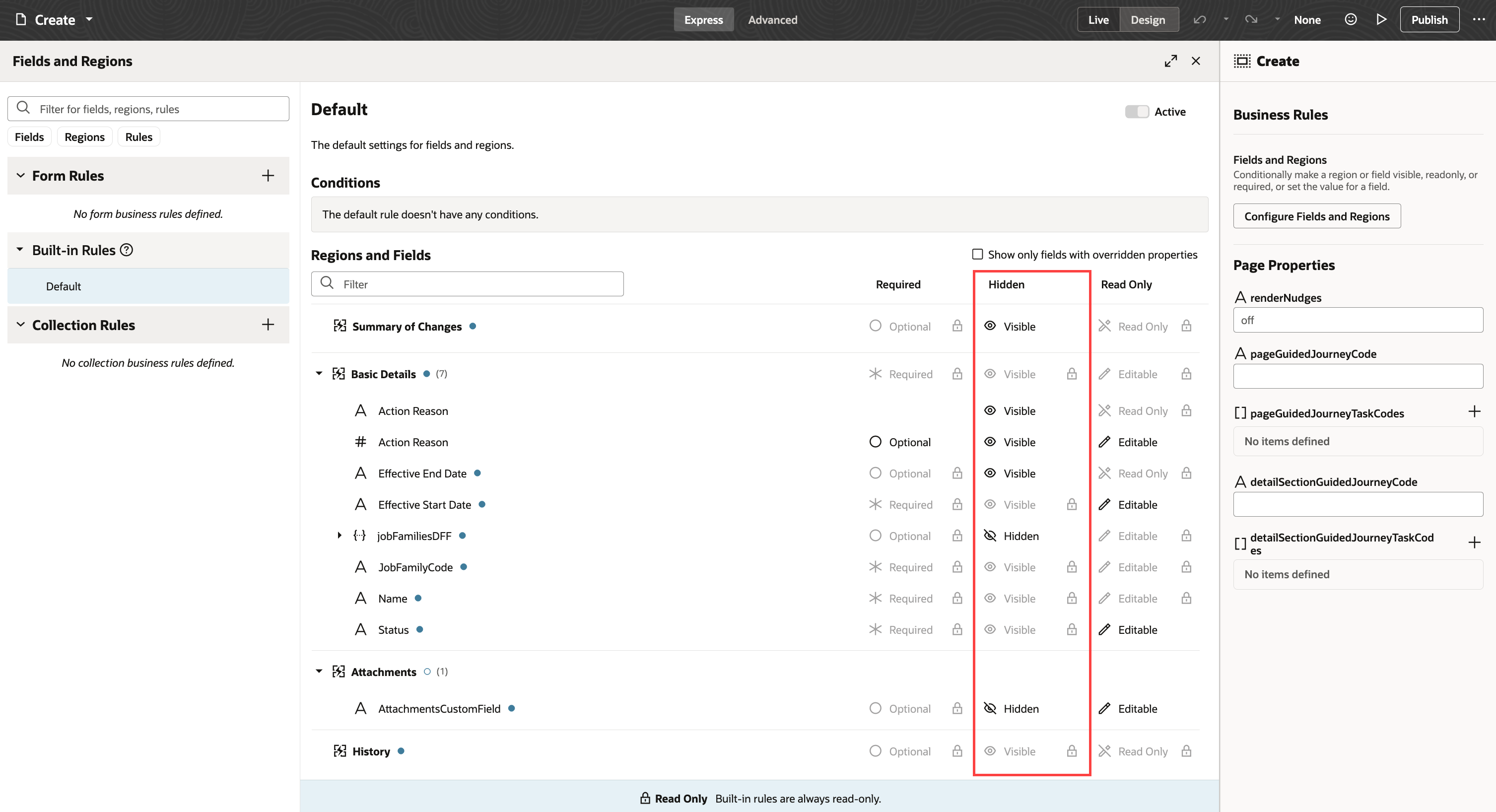Viewport: 1496px width, 812px height.
Task: Click the jobFamiliesDFF object icon
Action: (359, 536)
